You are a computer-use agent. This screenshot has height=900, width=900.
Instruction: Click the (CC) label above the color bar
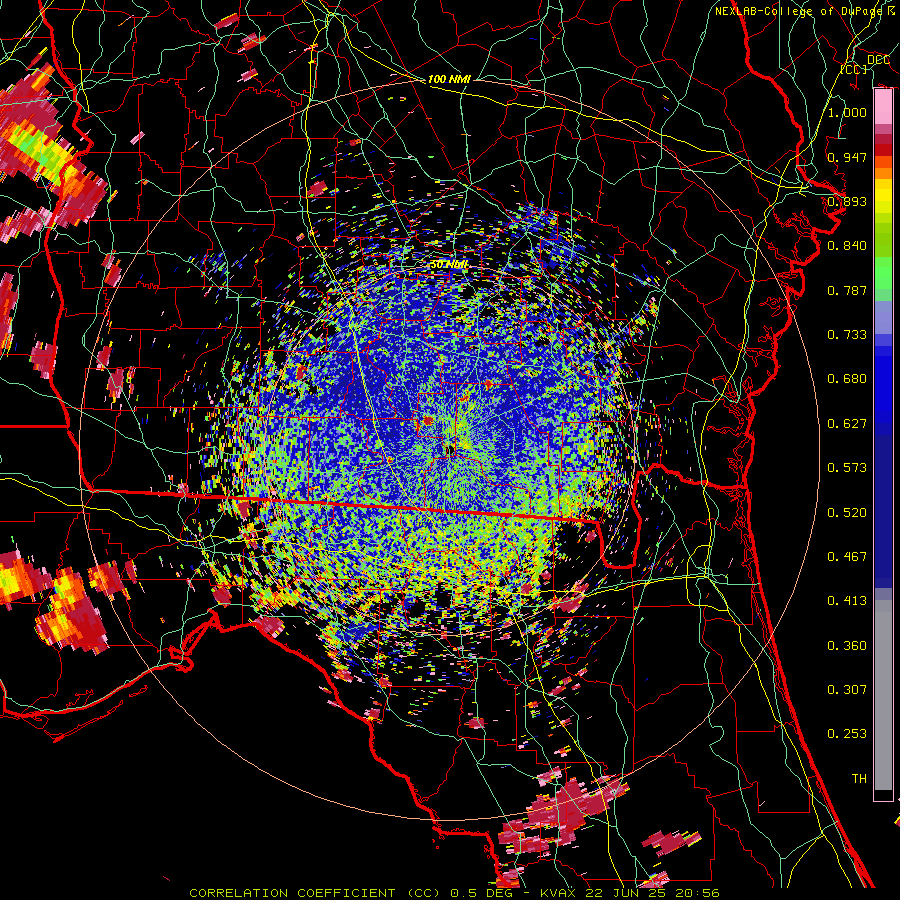[854, 69]
